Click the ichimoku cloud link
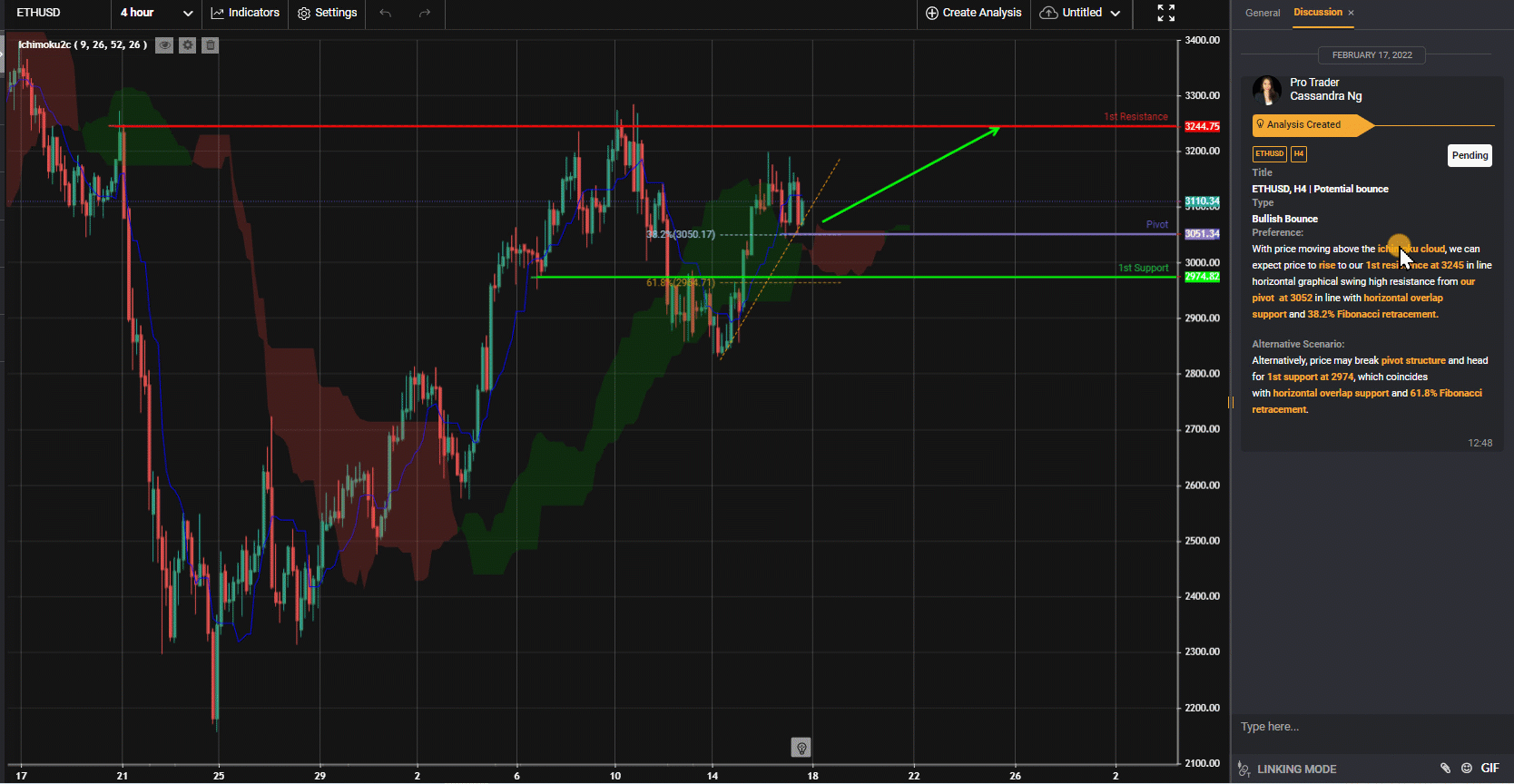1514x784 pixels. coord(1411,249)
